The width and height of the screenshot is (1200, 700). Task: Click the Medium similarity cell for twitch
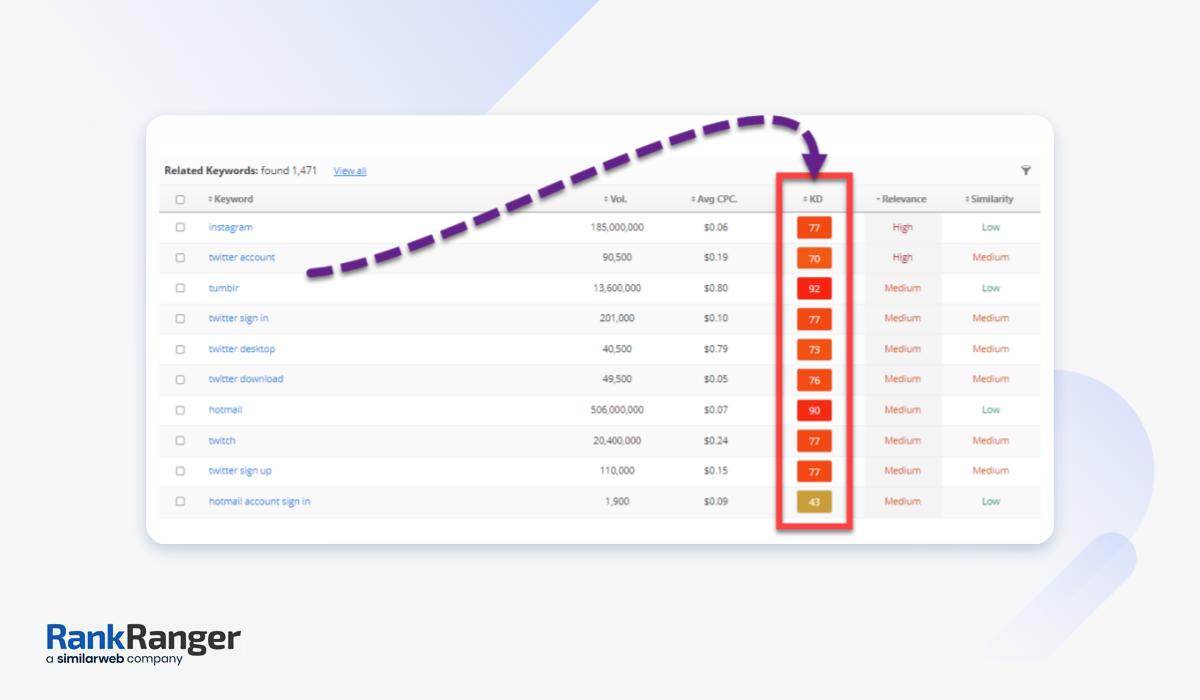[990, 440]
